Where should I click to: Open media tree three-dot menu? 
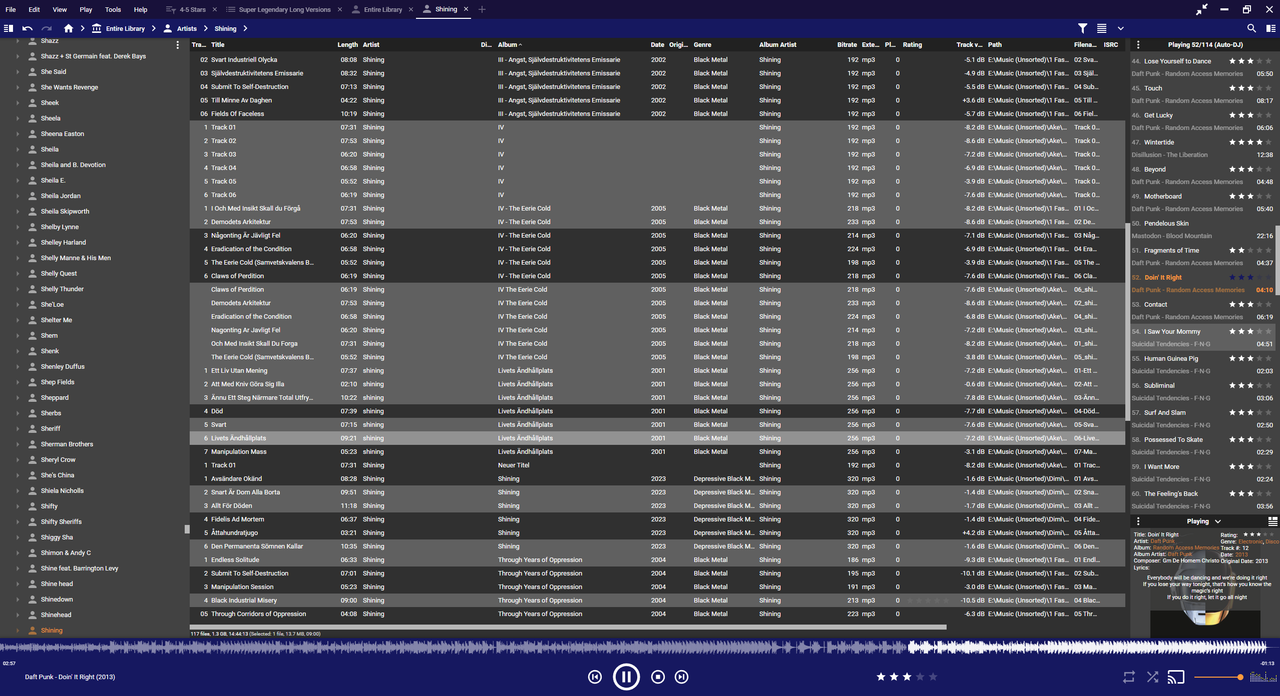point(178,45)
